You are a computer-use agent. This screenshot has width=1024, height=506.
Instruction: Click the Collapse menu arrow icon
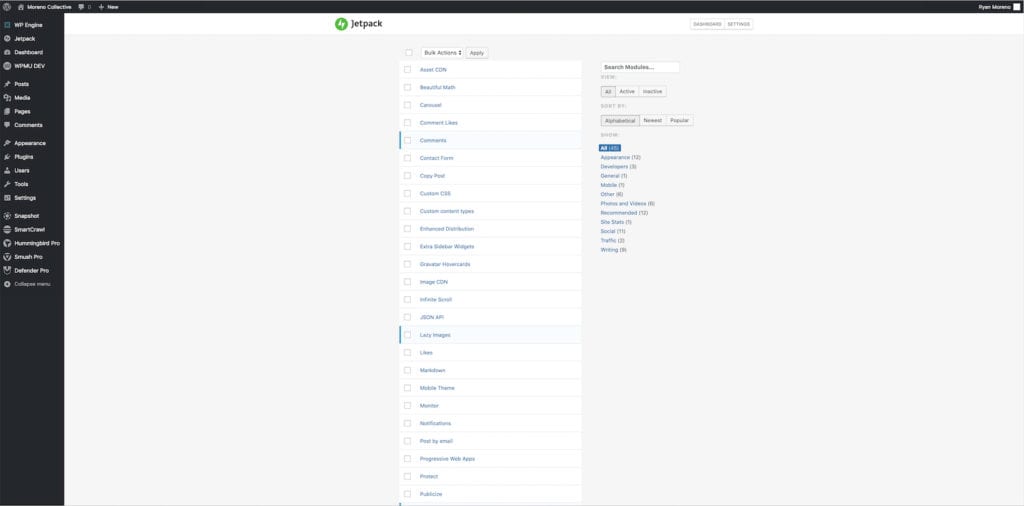tap(7, 284)
